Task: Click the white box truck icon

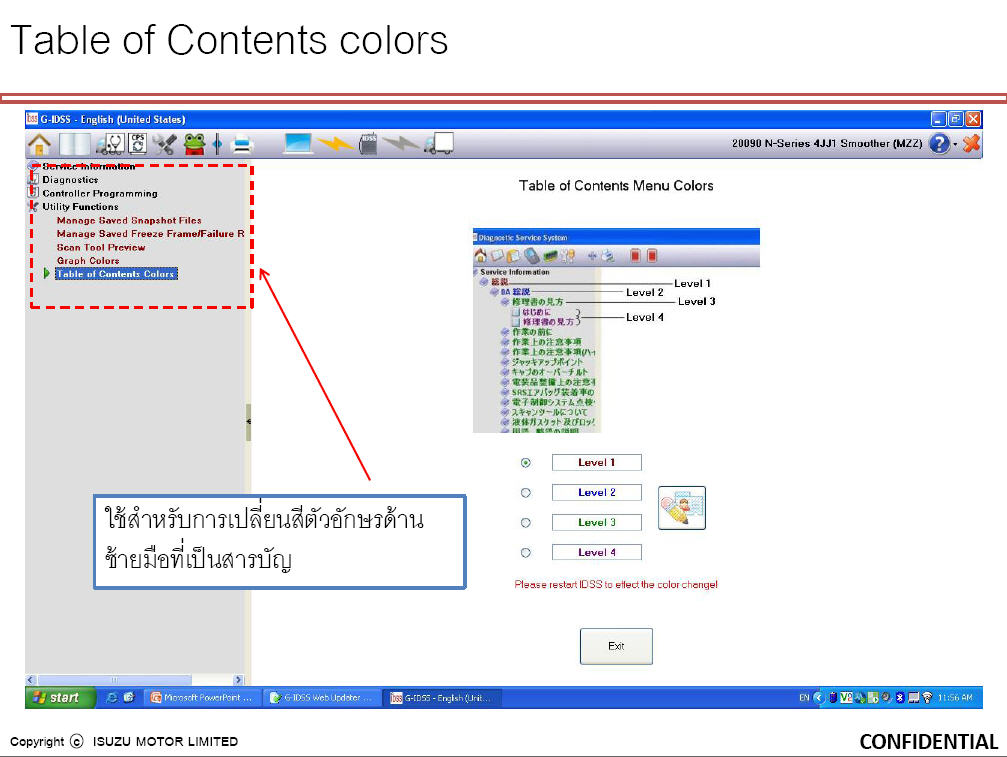Action: [439, 144]
